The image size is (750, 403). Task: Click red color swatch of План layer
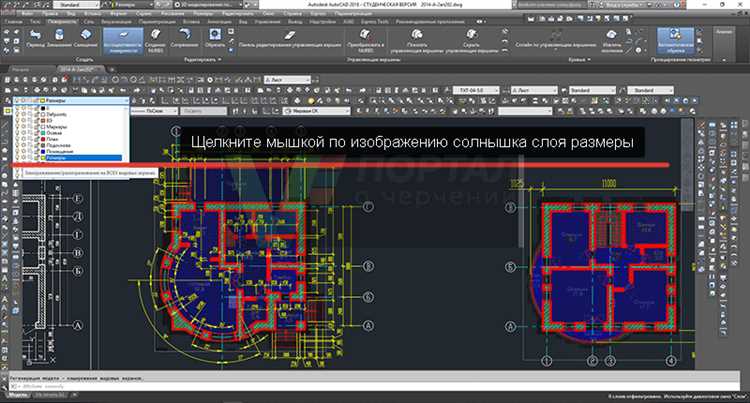pos(43,139)
